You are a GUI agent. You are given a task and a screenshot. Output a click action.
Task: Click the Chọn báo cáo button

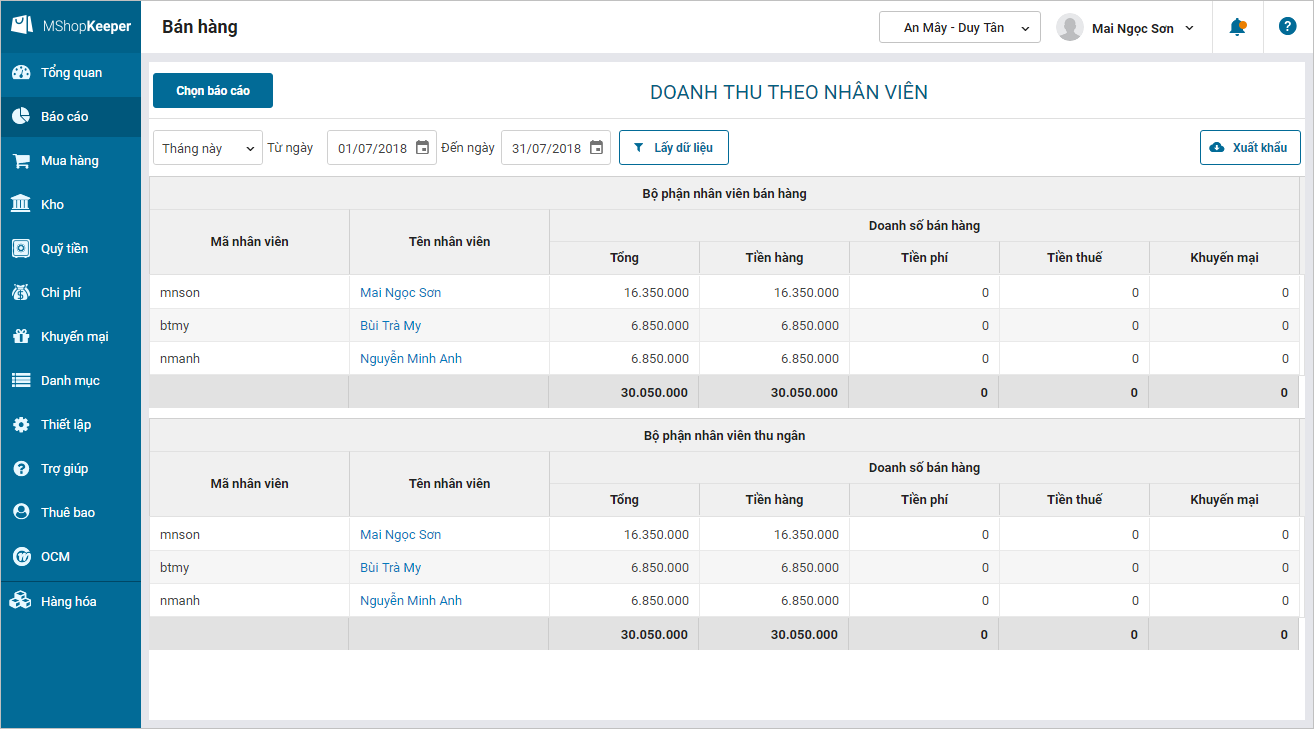click(x=213, y=91)
